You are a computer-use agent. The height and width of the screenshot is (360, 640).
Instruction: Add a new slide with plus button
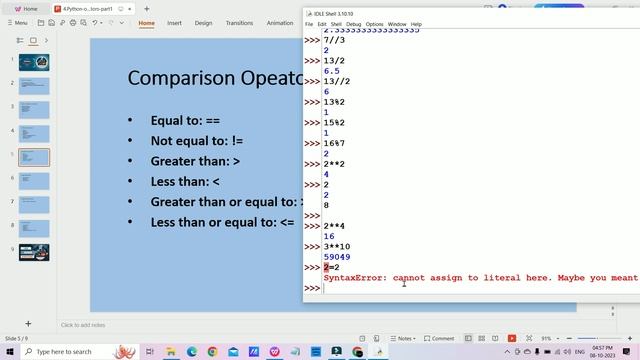[28, 324]
